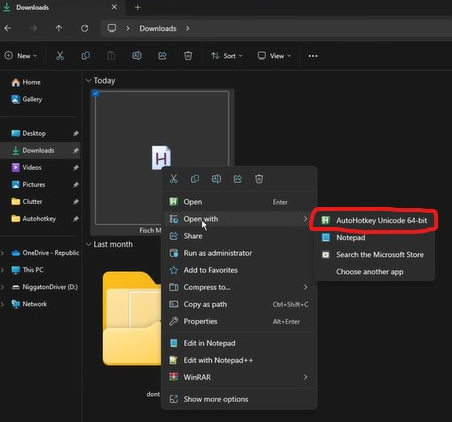452x422 pixels.
Task: Click the Share icon in the Explorer toolbar
Action: pos(162,56)
